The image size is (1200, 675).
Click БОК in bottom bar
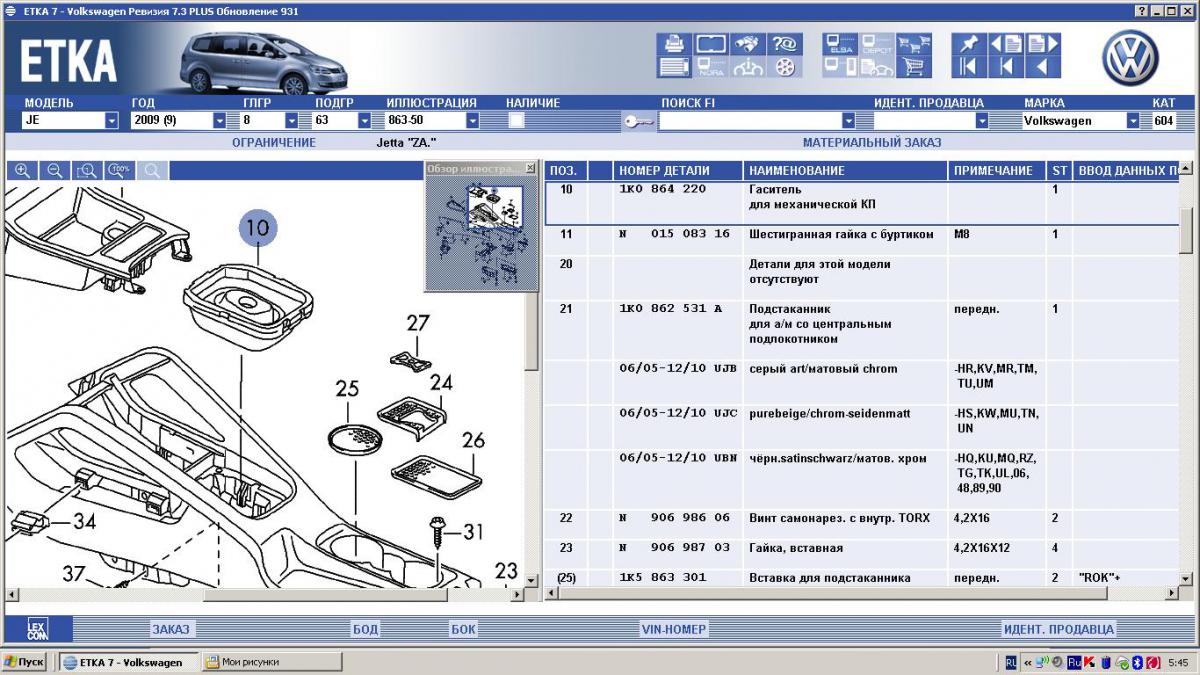[x=464, y=629]
